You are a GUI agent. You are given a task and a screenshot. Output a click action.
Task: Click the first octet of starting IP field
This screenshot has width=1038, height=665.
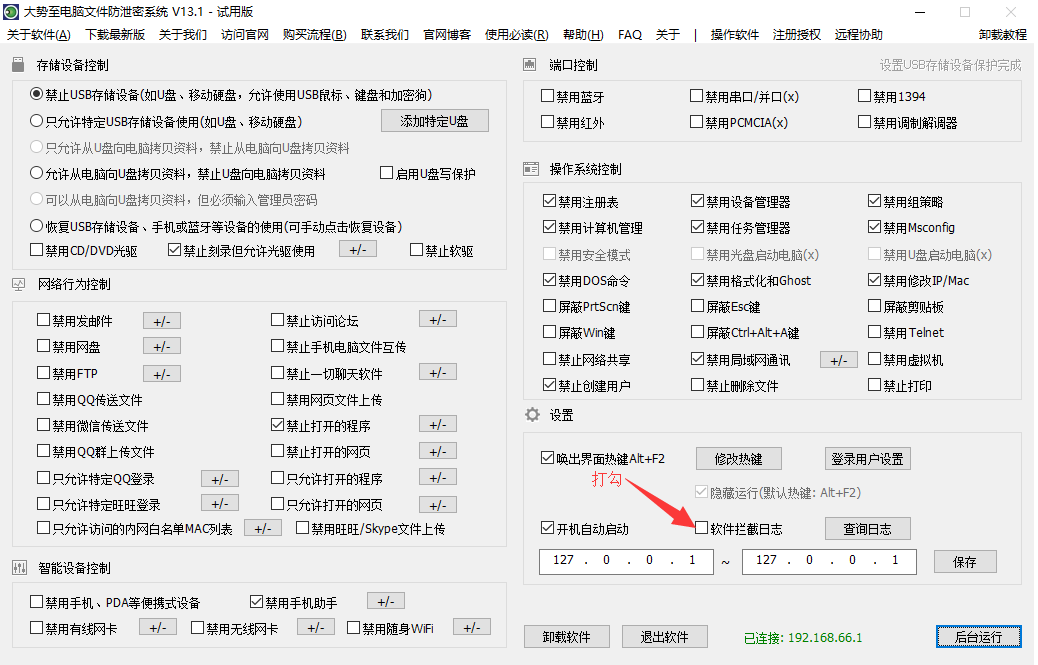[563, 560]
